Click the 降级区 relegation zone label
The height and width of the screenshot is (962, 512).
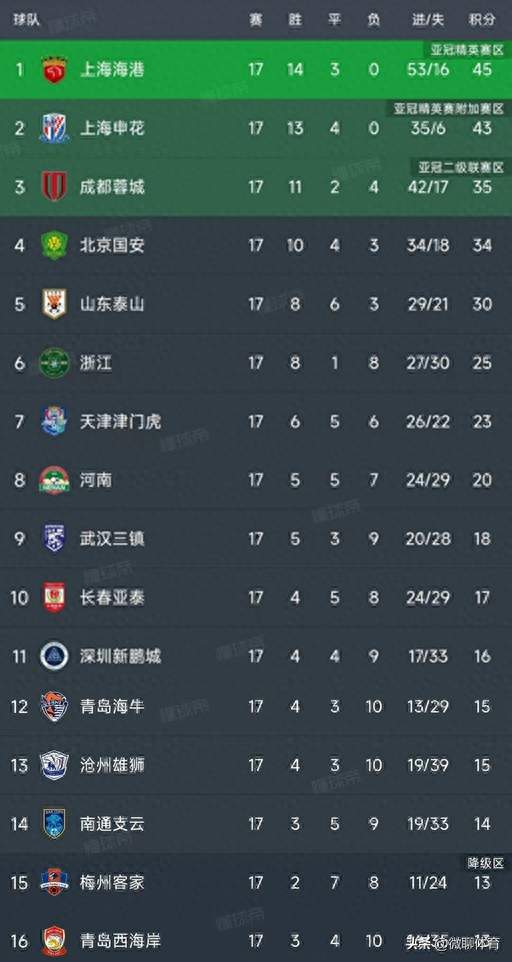[x=484, y=863]
